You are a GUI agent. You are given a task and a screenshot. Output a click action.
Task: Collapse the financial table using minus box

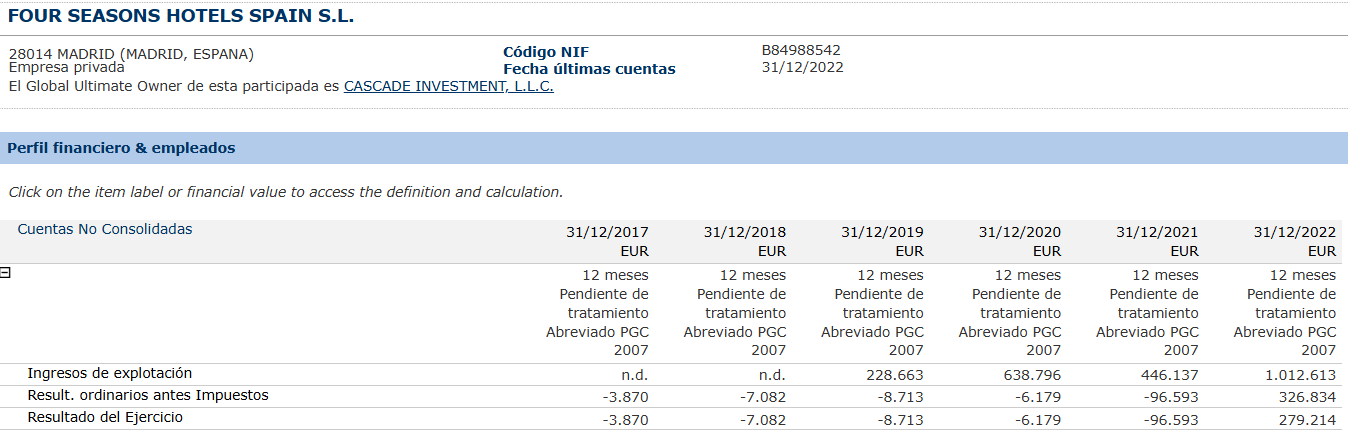(x=5, y=272)
